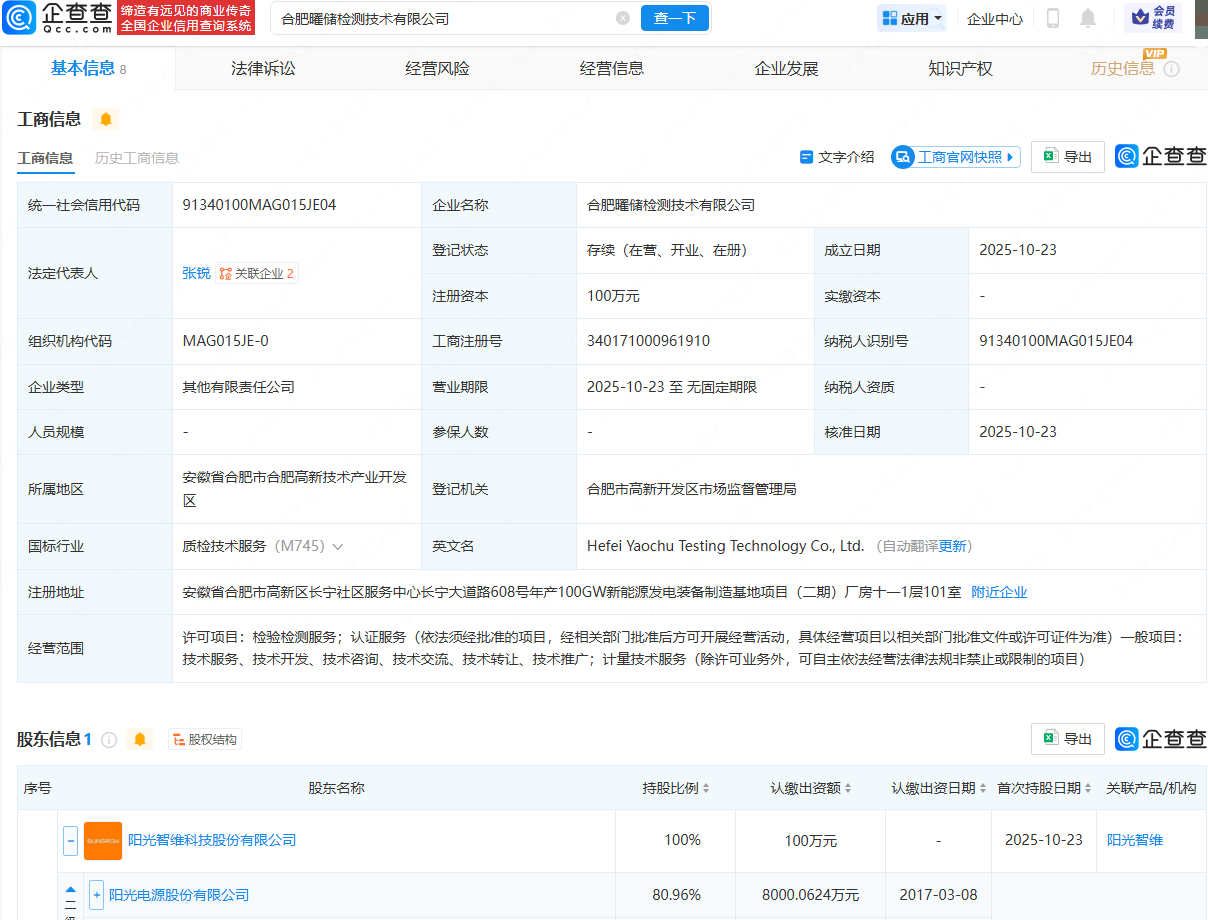Click the bell reminder beside 工商信息 heading
The width and height of the screenshot is (1208, 920).
104,118
